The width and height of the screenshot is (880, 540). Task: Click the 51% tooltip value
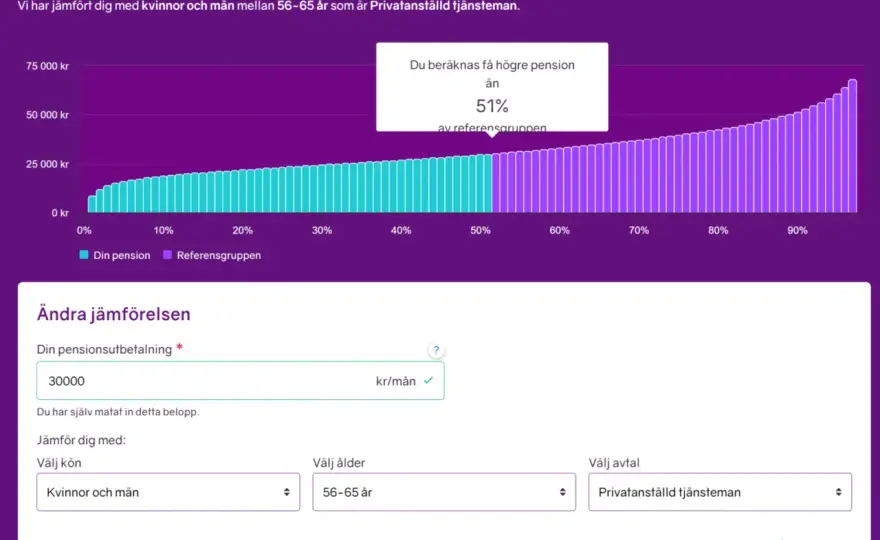(x=492, y=106)
